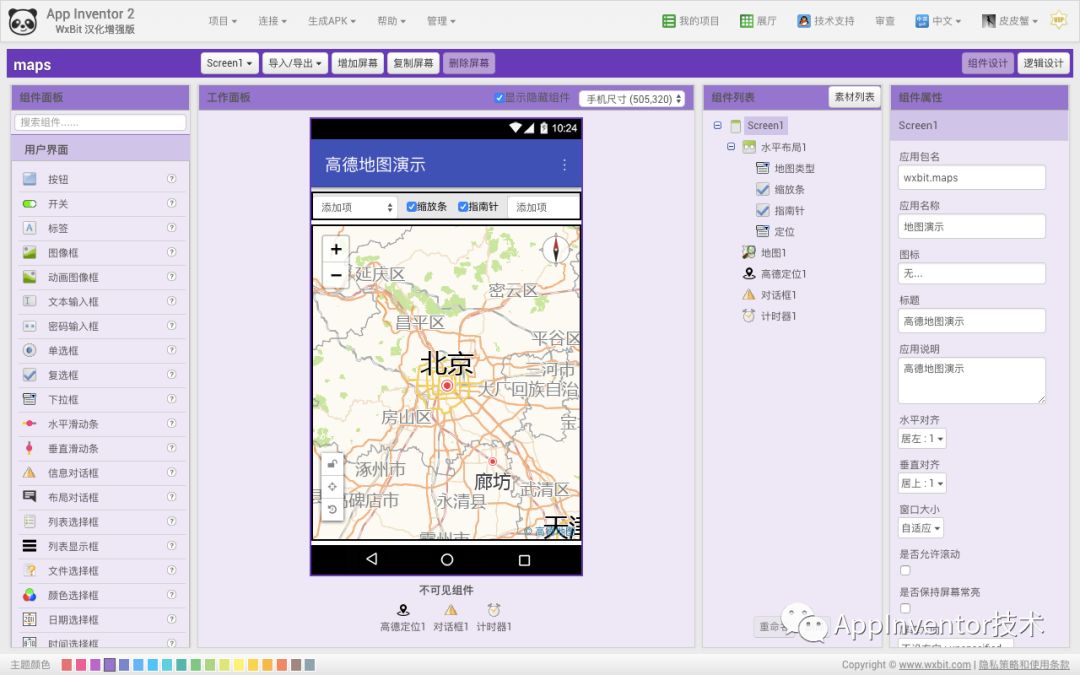Select 高德定位1 non-visible component icon below phone
The image size is (1080, 675).
(404, 610)
